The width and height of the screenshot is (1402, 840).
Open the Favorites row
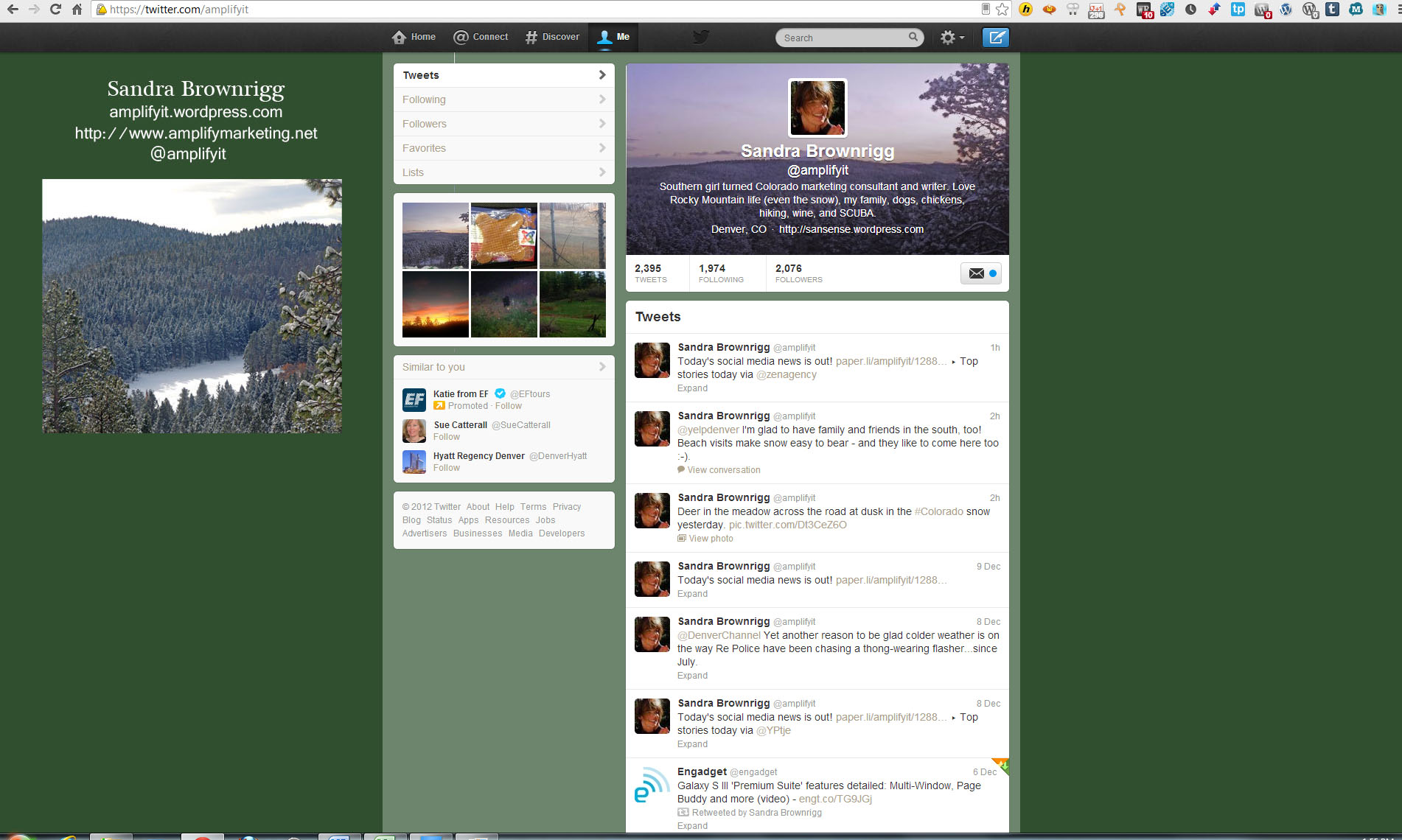coord(504,148)
